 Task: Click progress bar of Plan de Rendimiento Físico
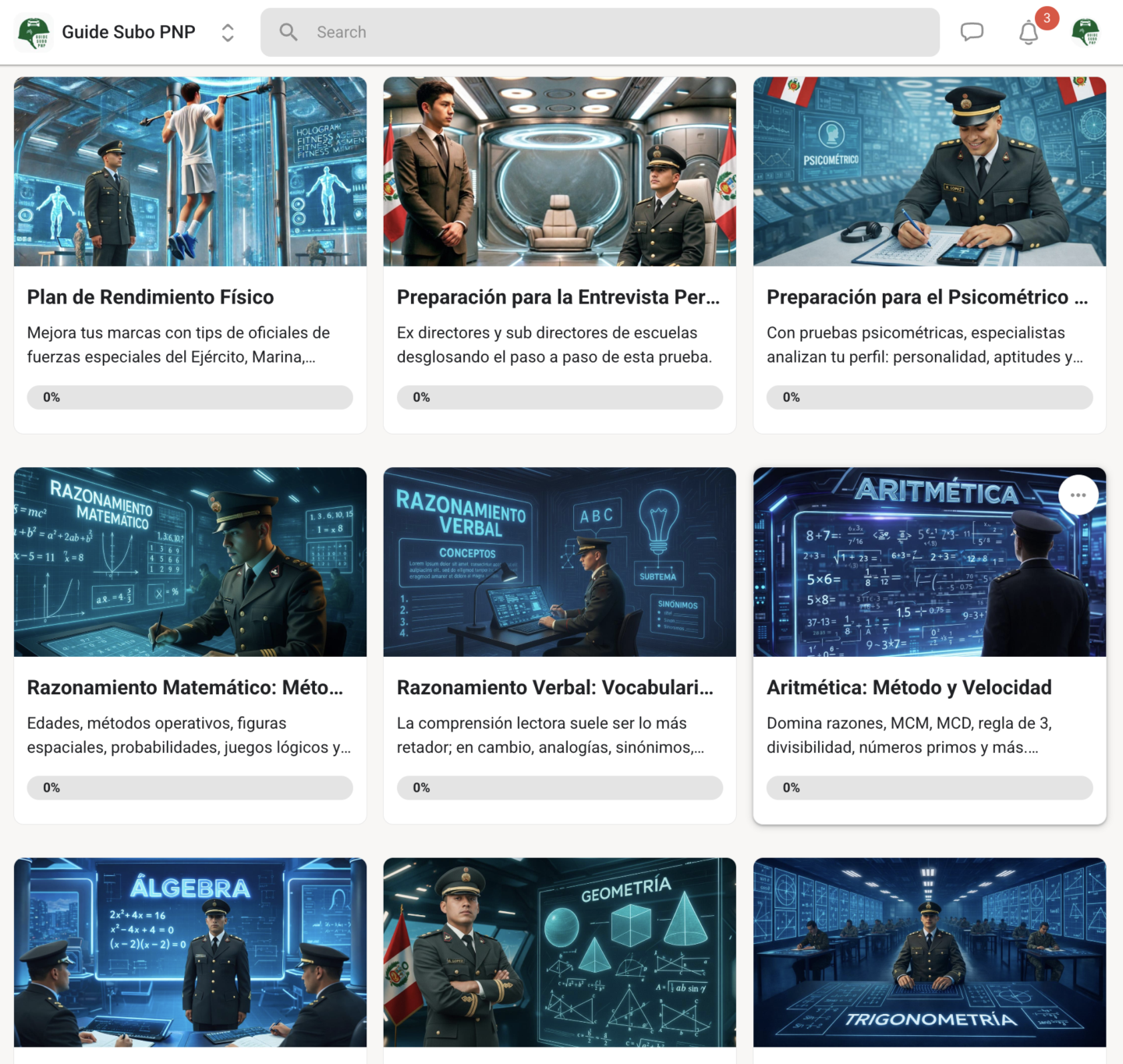click(x=190, y=397)
